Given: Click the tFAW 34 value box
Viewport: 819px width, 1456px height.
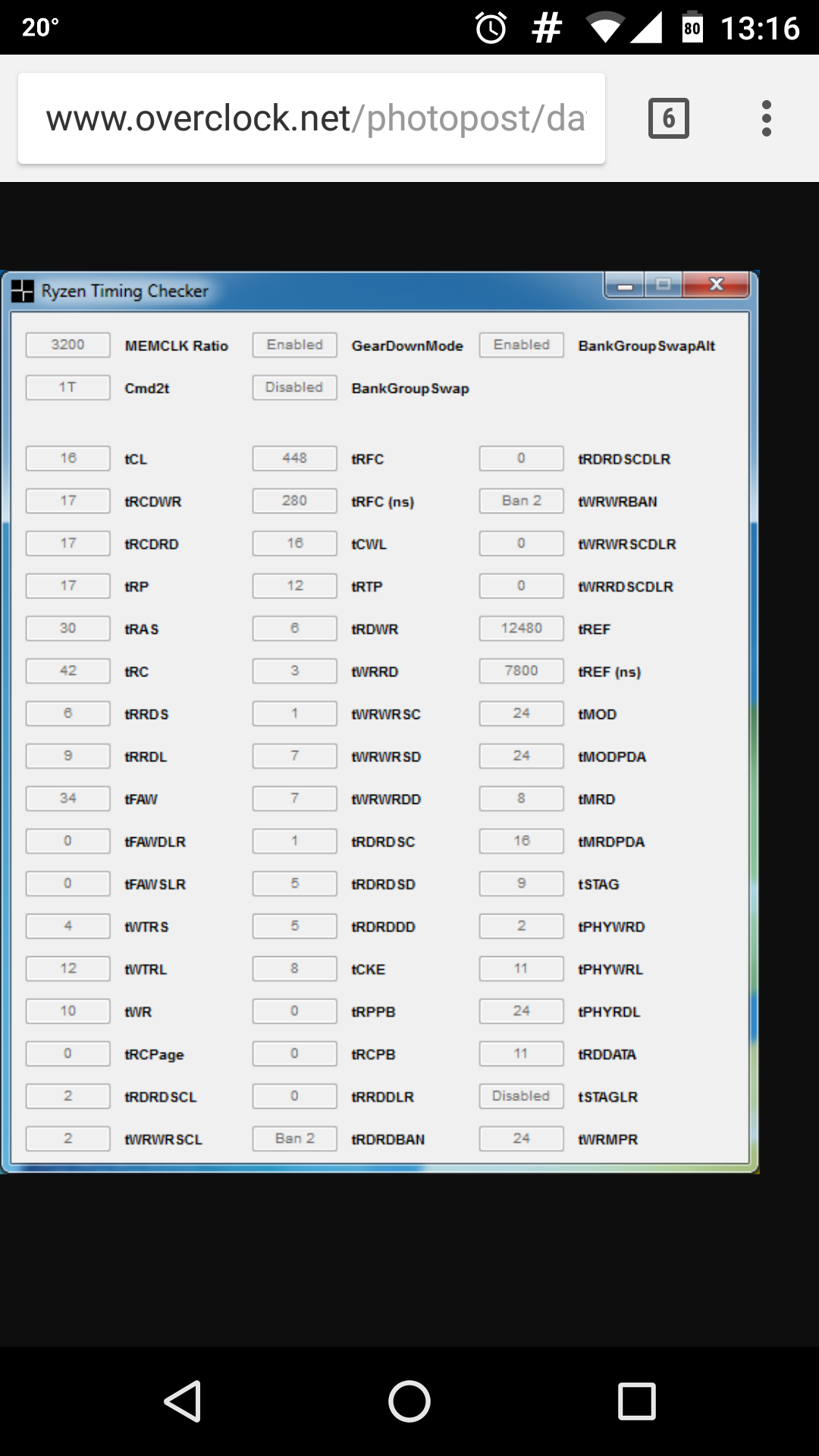Looking at the screenshot, I should click(x=68, y=799).
